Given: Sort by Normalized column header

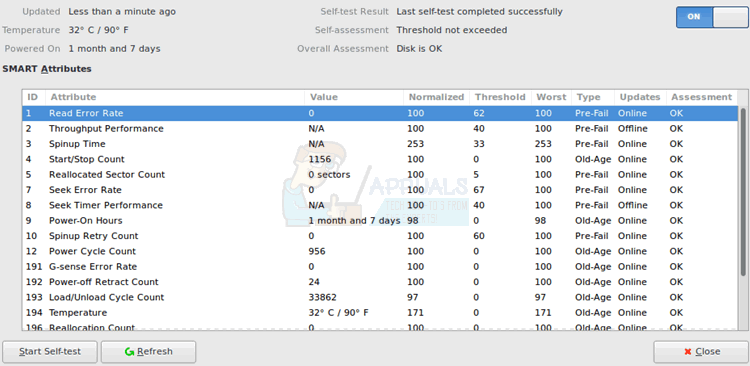Looking at the screenshot, I should 436,97.
